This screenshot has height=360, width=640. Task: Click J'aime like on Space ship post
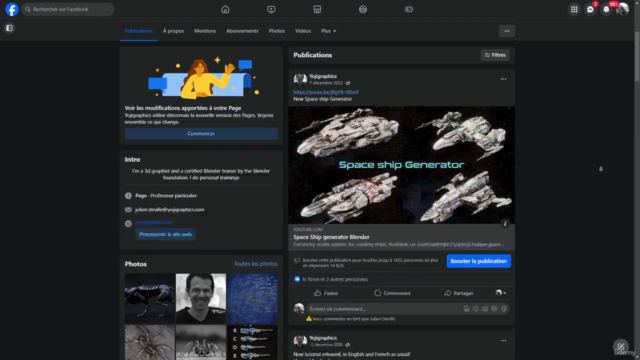[326, 293]
